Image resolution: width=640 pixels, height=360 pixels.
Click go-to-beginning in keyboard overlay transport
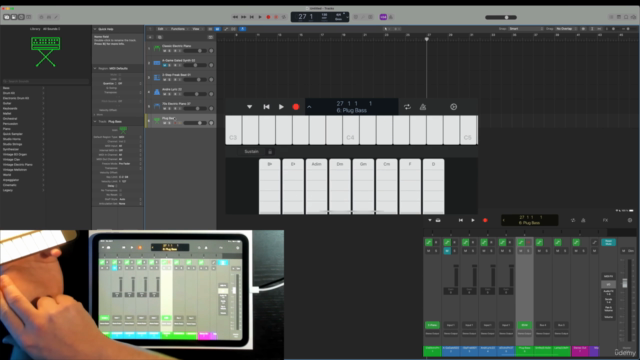[267, 107]
